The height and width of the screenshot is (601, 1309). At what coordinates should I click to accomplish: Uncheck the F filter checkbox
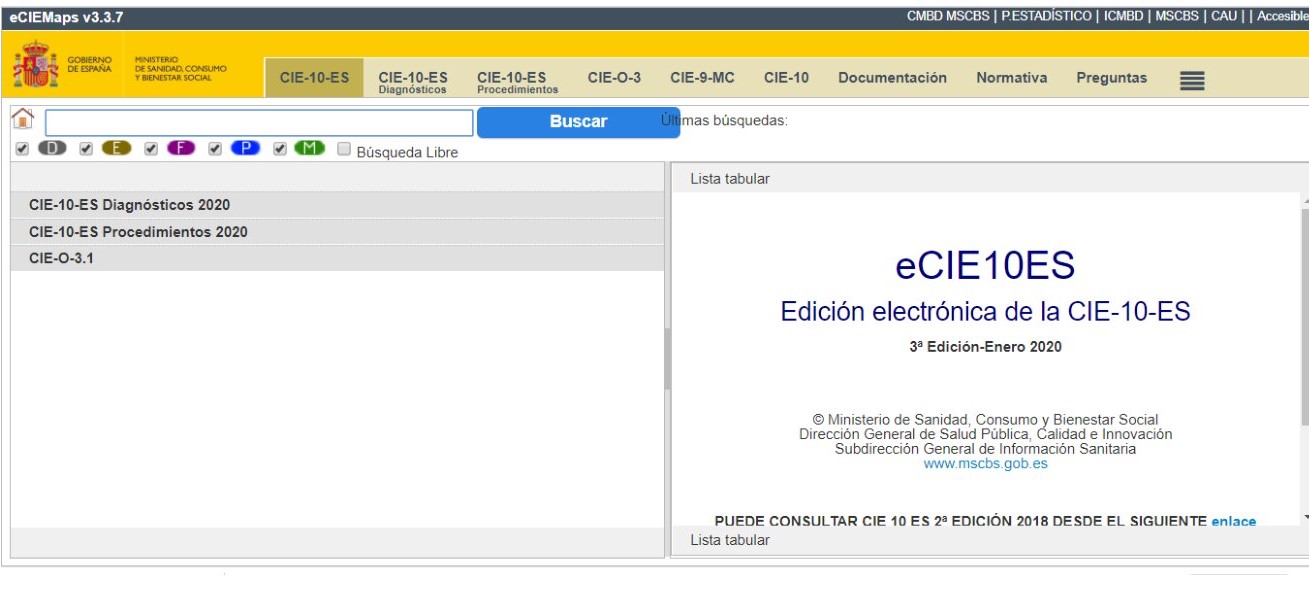coord(152,149)
